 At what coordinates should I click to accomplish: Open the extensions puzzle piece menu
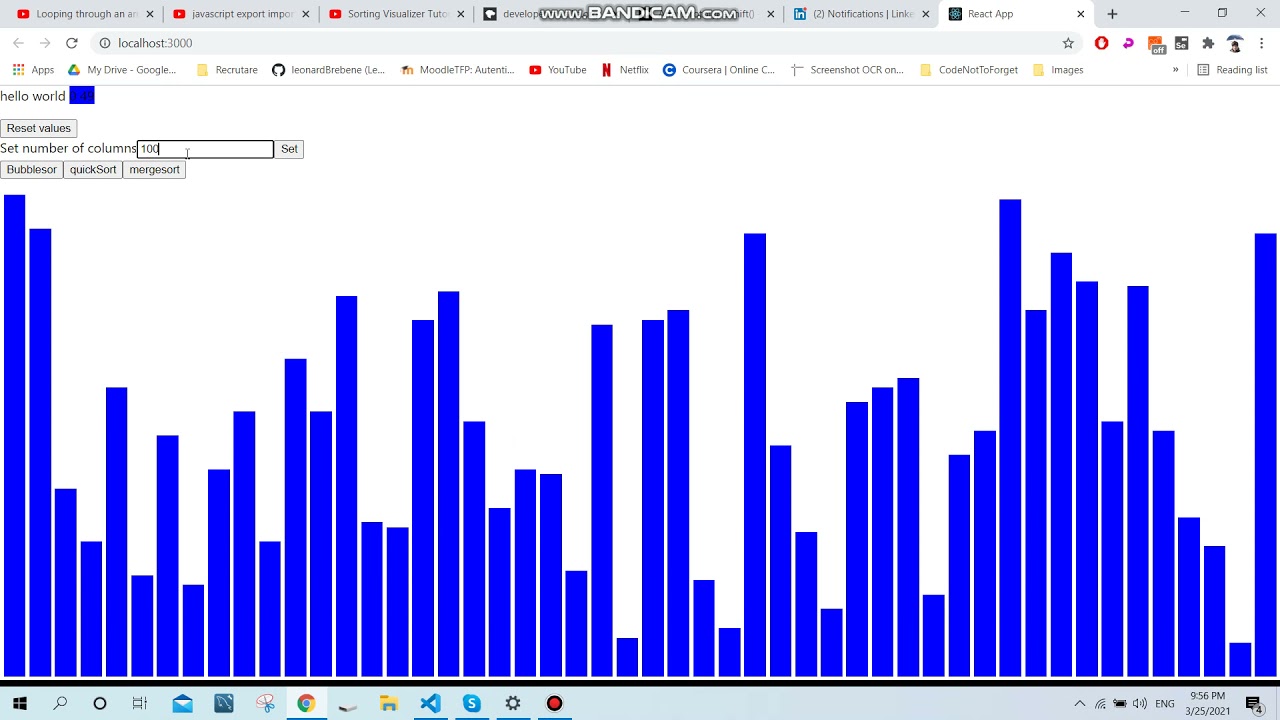coord(1208,43)
